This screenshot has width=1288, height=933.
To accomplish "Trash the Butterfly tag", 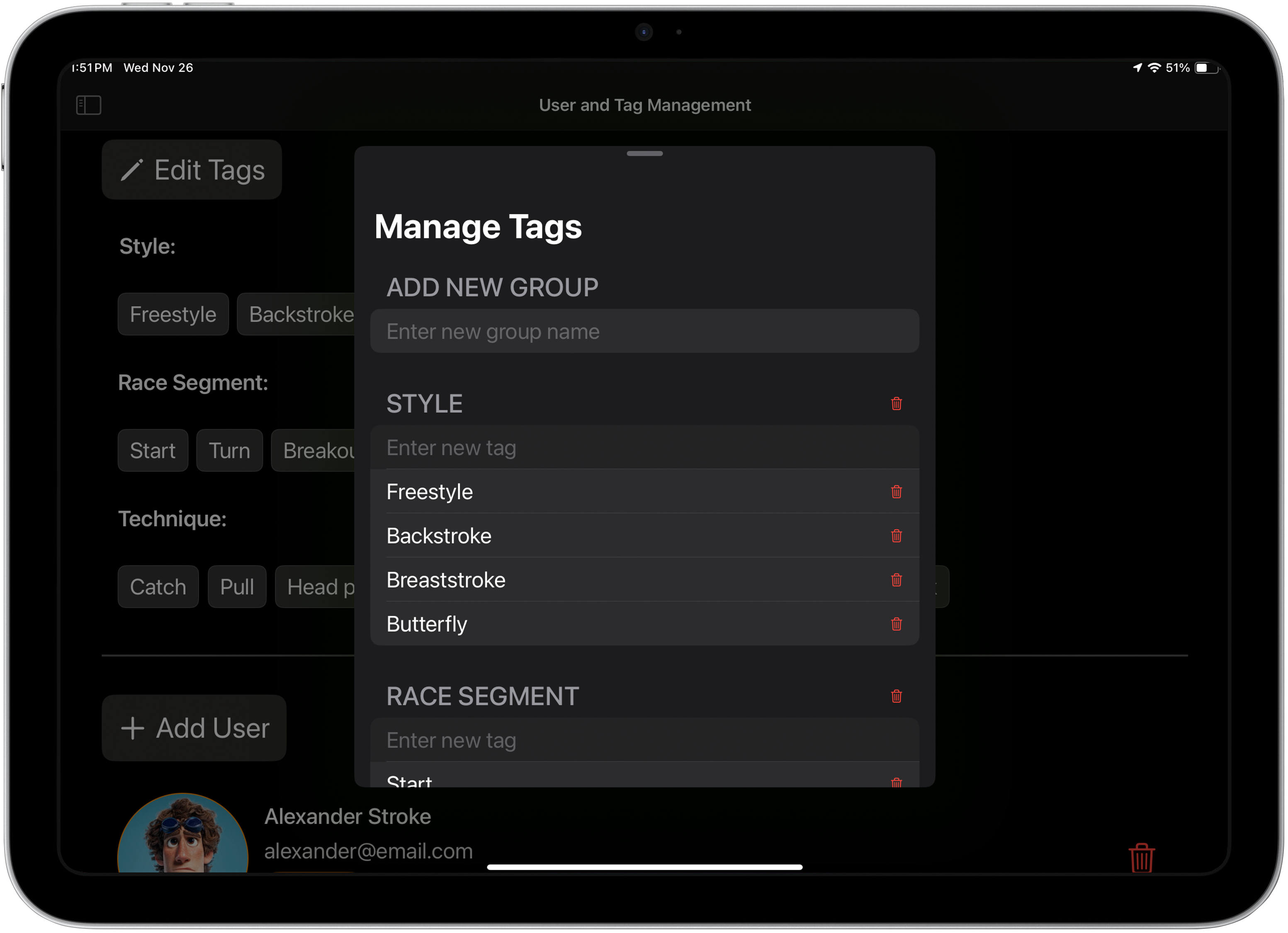I will [896, 624].
